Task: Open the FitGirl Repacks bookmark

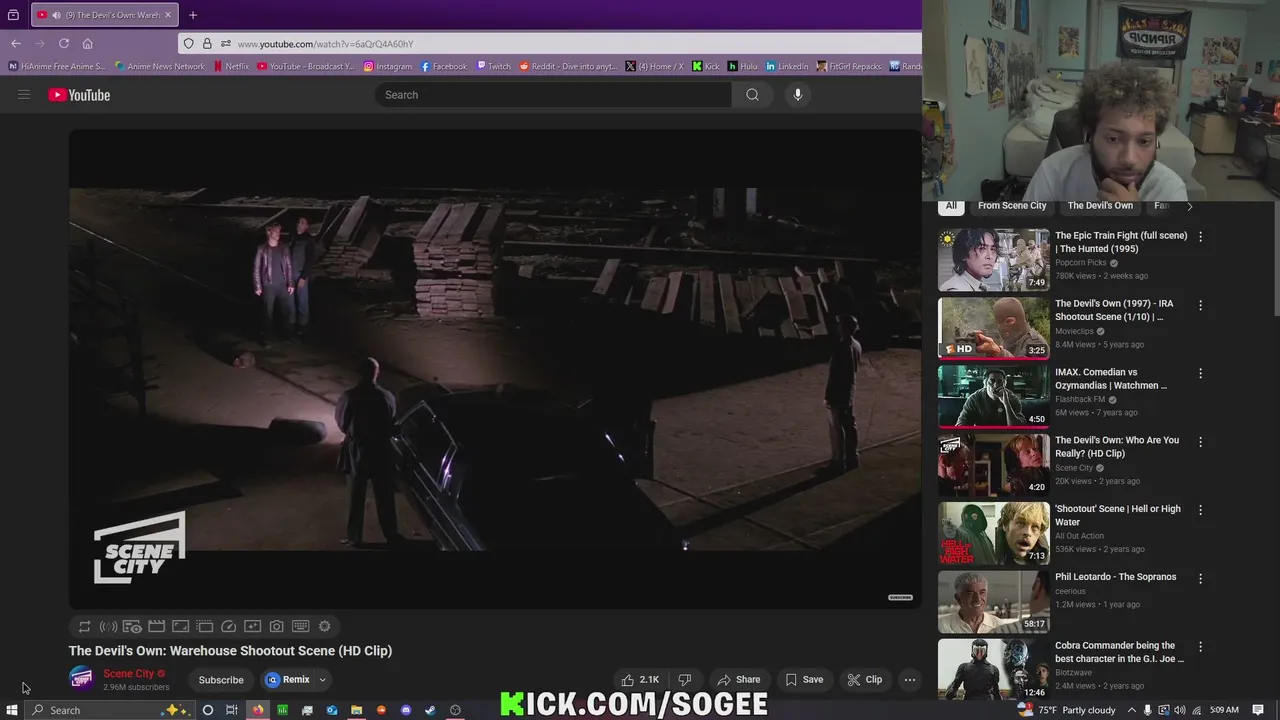Action: (849, 66)
